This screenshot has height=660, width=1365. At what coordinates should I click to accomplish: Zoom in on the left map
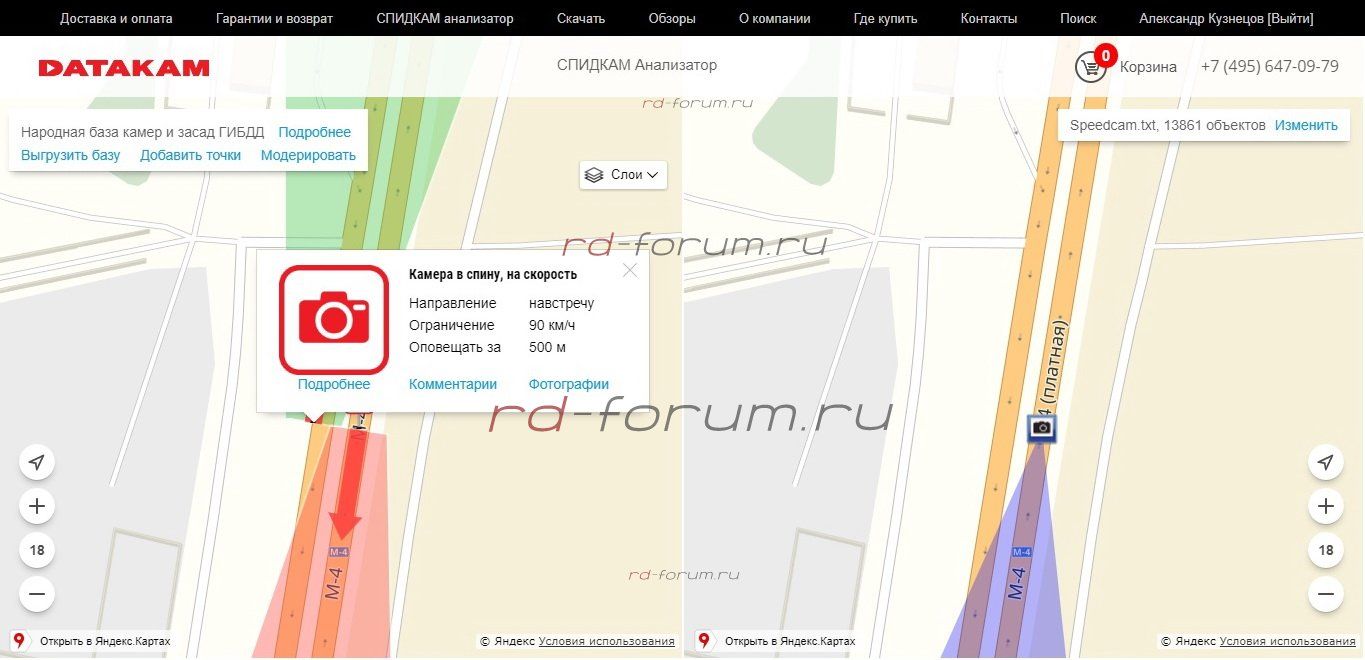point(37,506)
